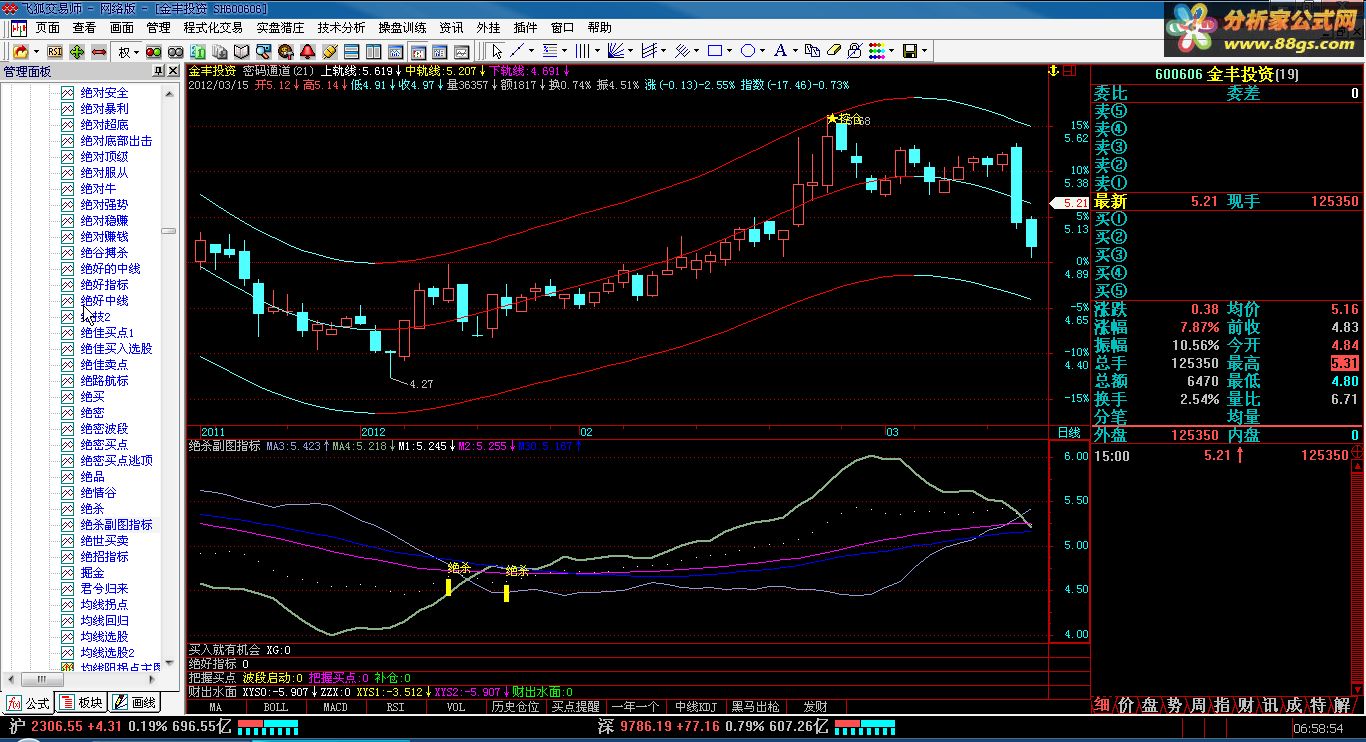This screenshot has width=1366, height=742.
Task: Click the copy drawing objects icon
Action: pyautogui.click(x=812, y=51)
